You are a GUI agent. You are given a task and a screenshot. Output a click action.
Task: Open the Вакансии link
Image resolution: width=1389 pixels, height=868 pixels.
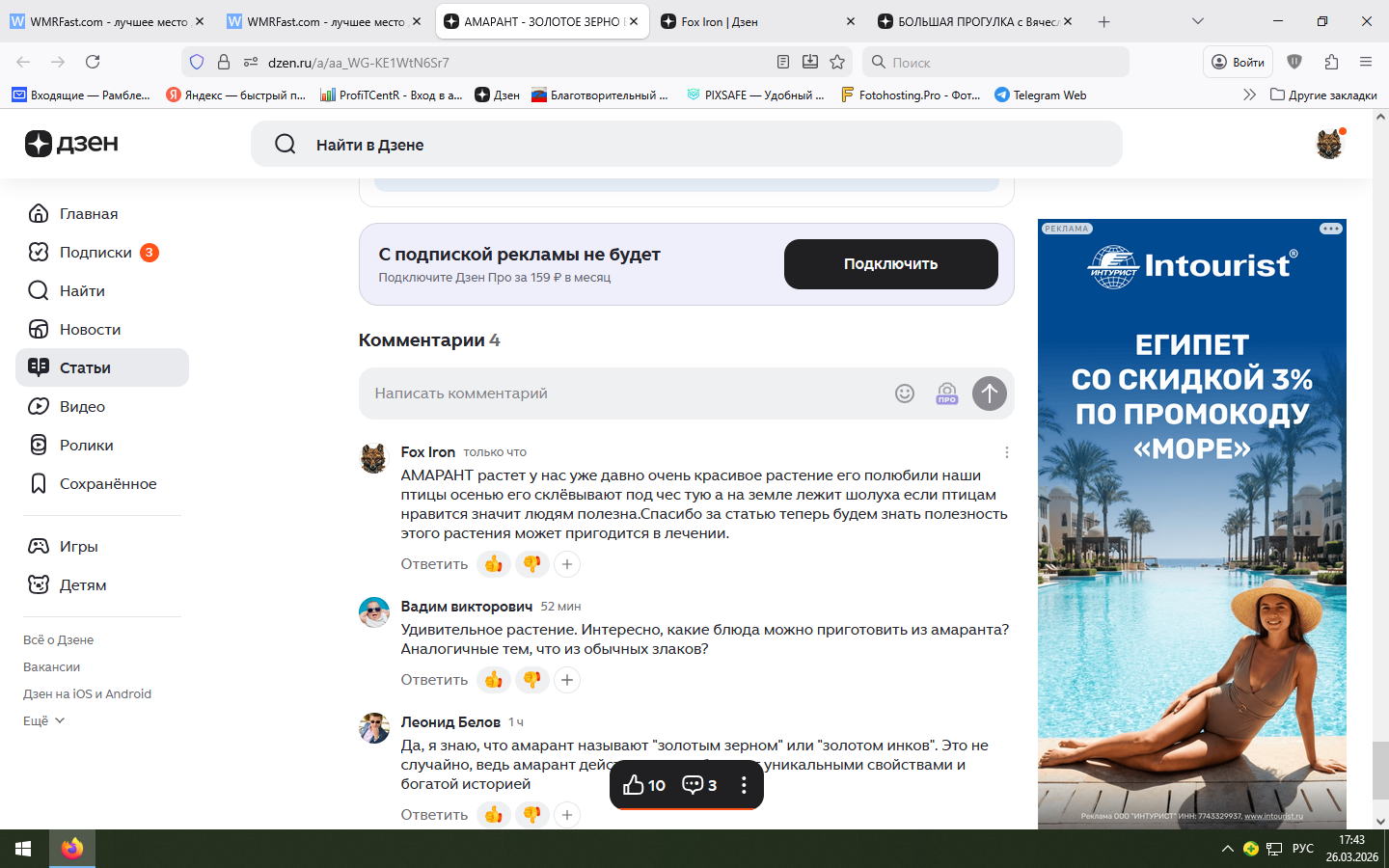(x=51, y=666)
